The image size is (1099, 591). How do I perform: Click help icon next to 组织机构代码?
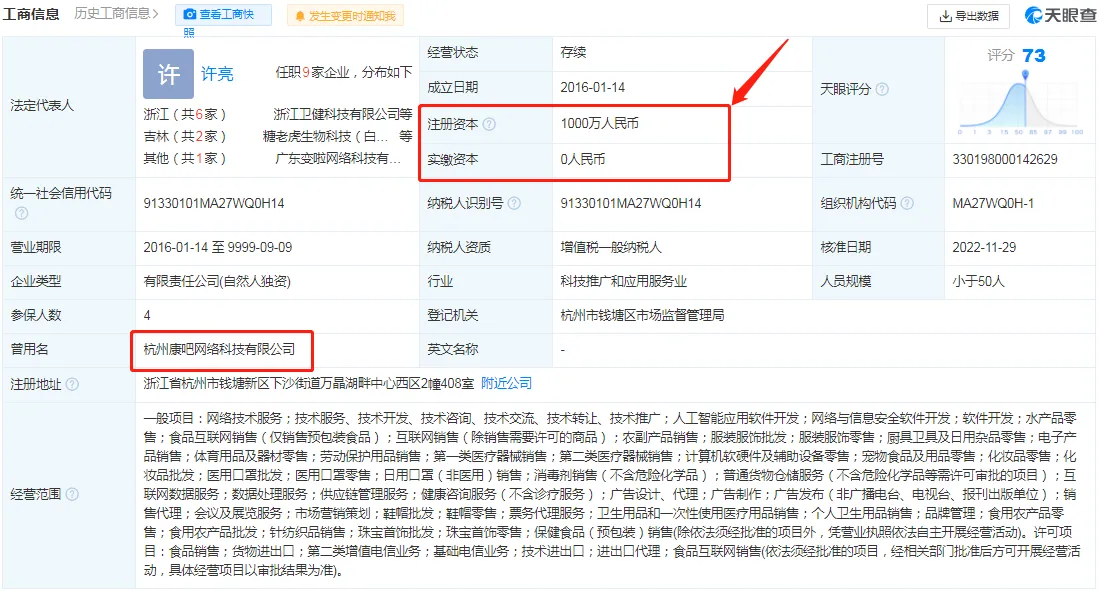click(x=907, y=203)
